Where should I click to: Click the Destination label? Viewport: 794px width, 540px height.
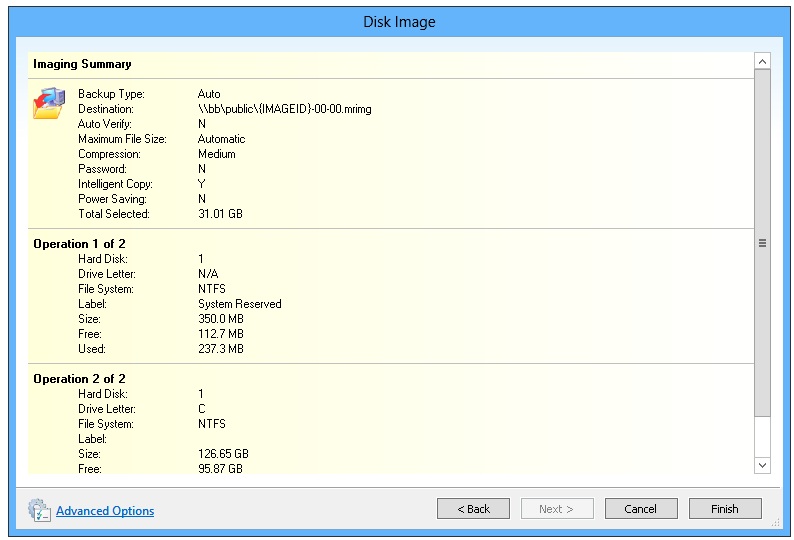tap(106, 109)
